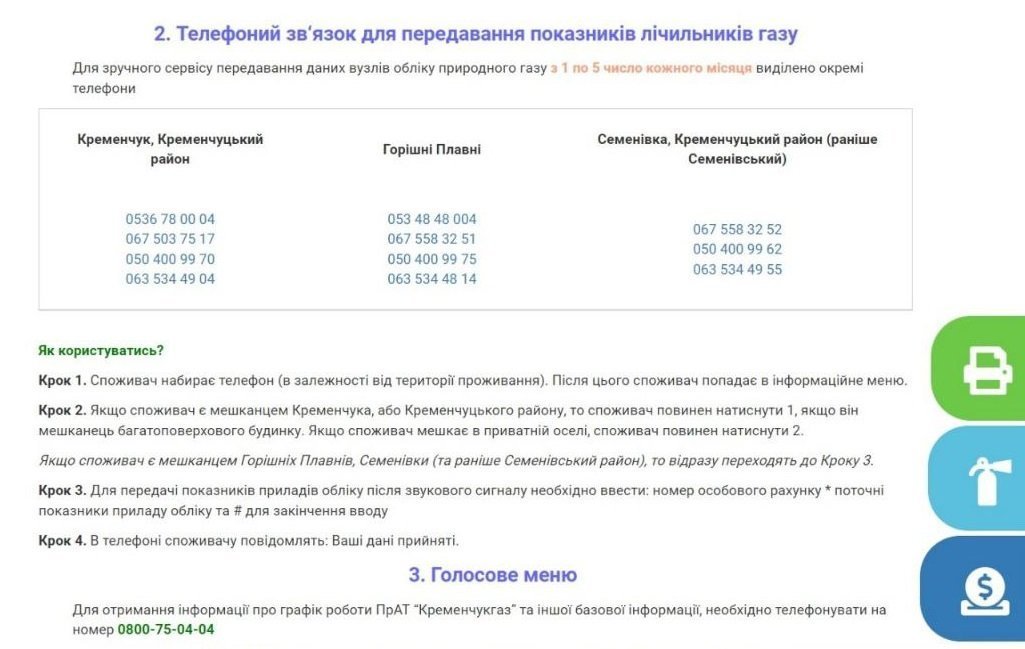Select phone number 067 503 75 17

(x=170, y=239)
